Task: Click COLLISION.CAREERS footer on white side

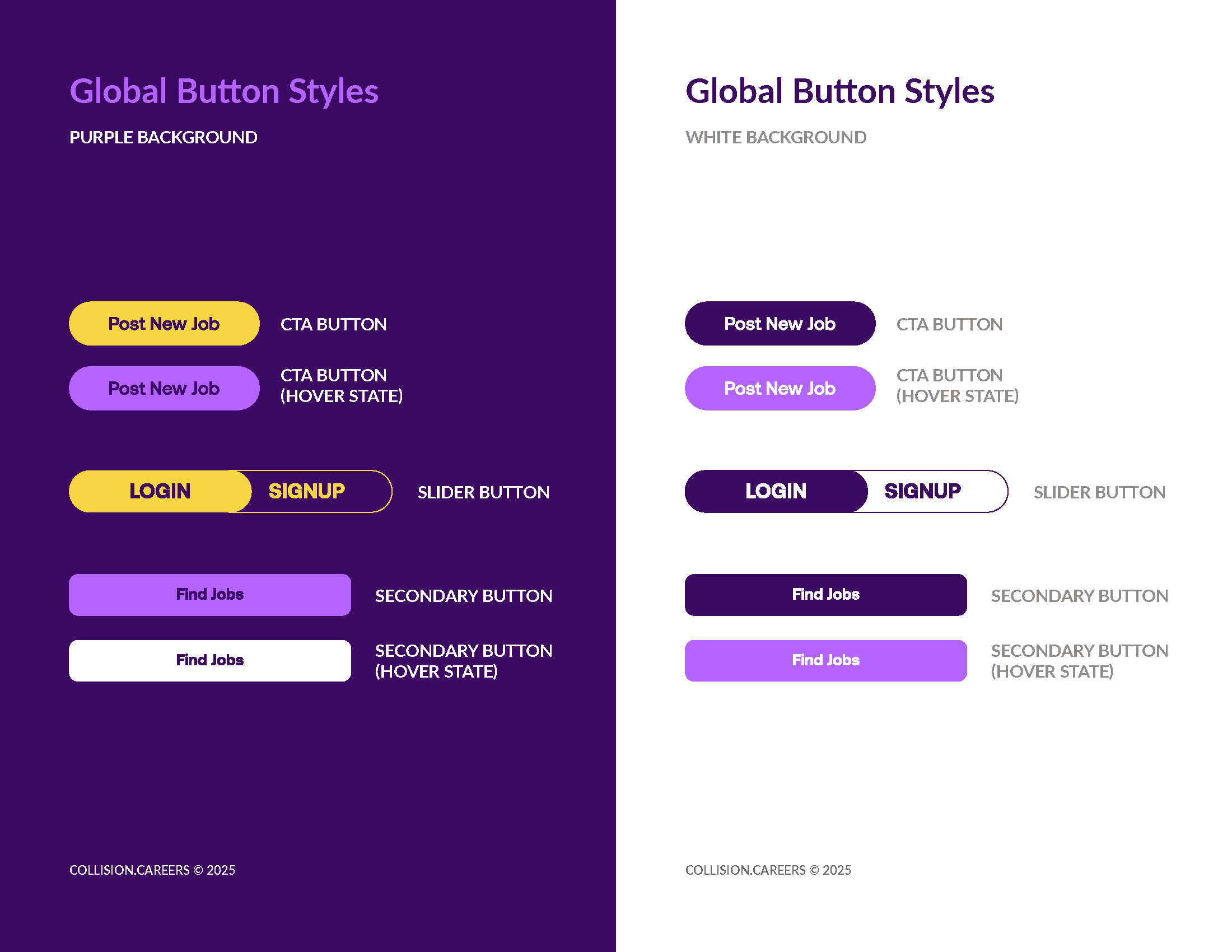Action: pyautogui.click(x=767, y=870)
